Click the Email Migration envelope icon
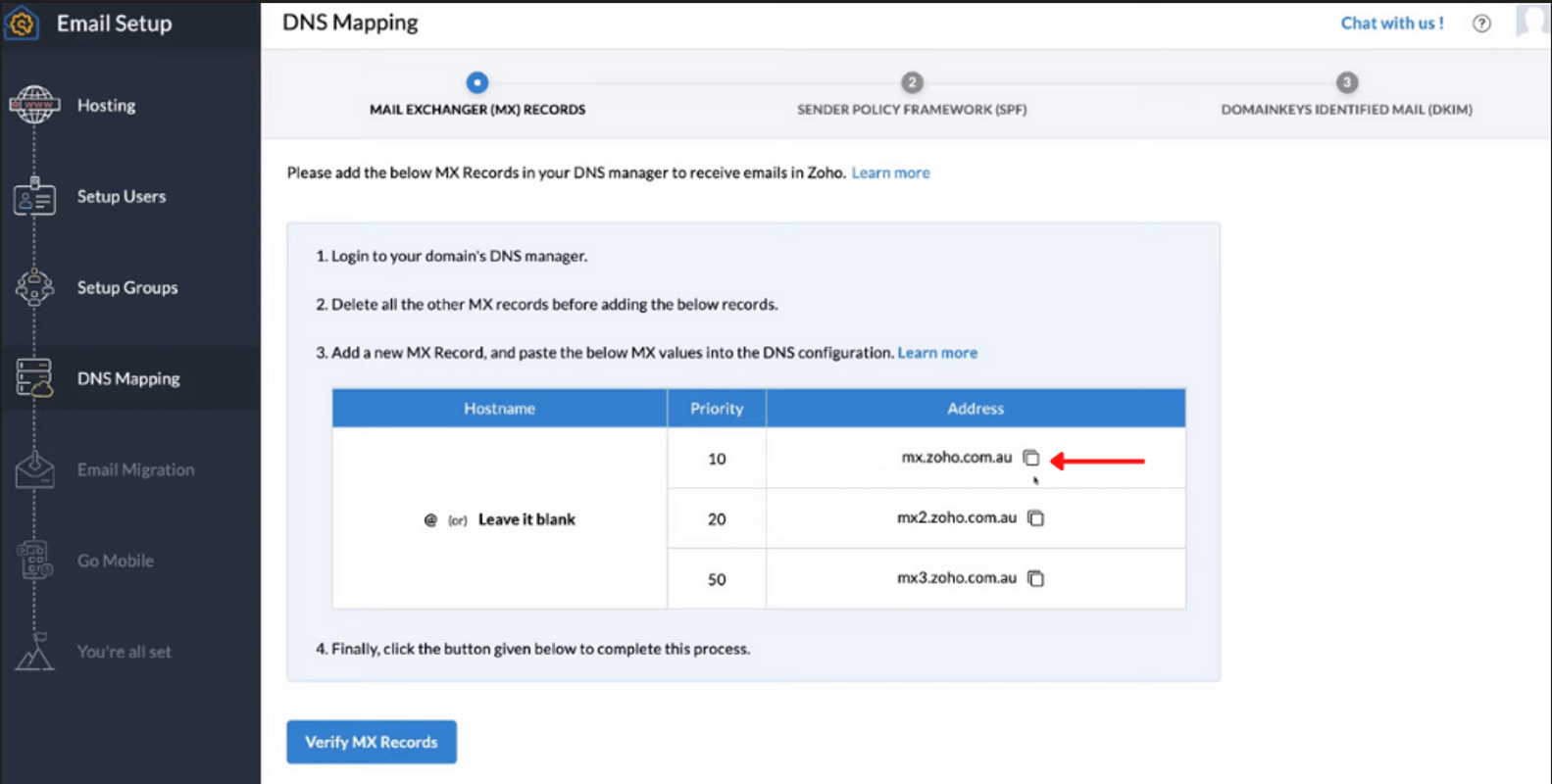 pyautogui.click(x=34, y=469)
